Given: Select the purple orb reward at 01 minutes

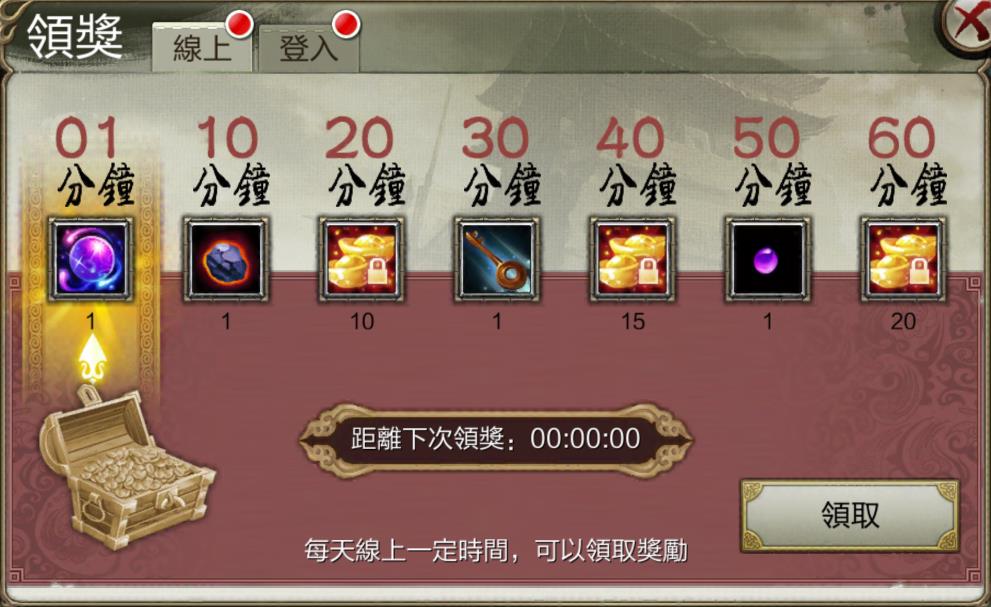Looking at the screenshot, I should pos(90,259).
